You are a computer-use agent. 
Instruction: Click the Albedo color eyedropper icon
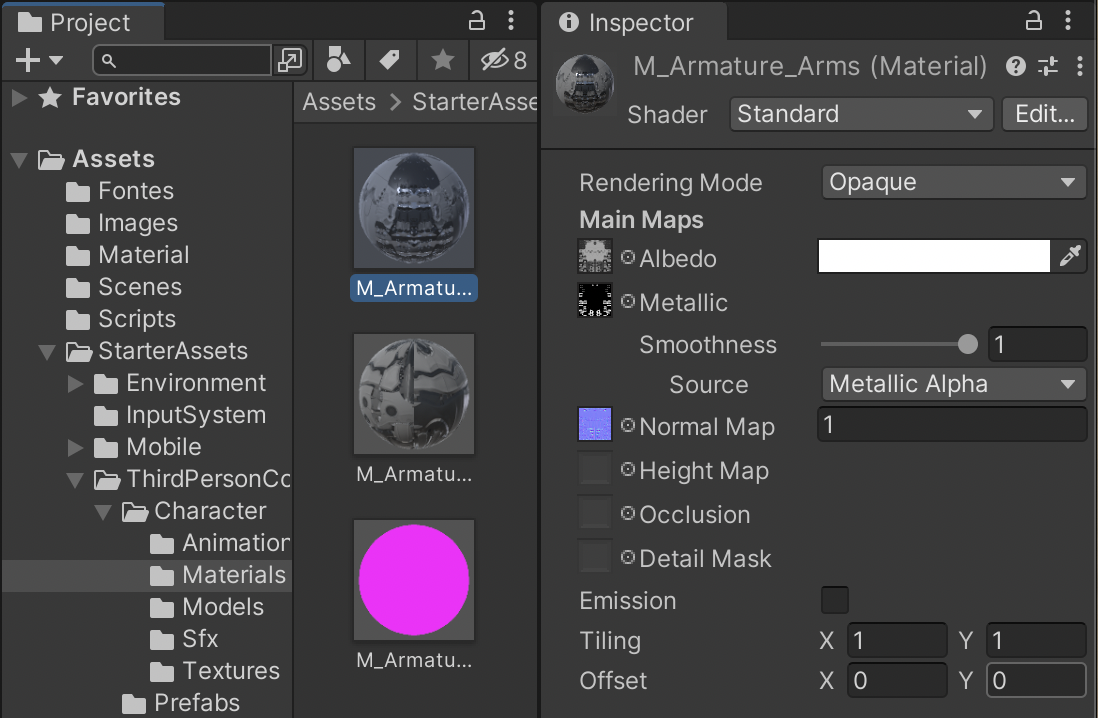point(1069,258)
